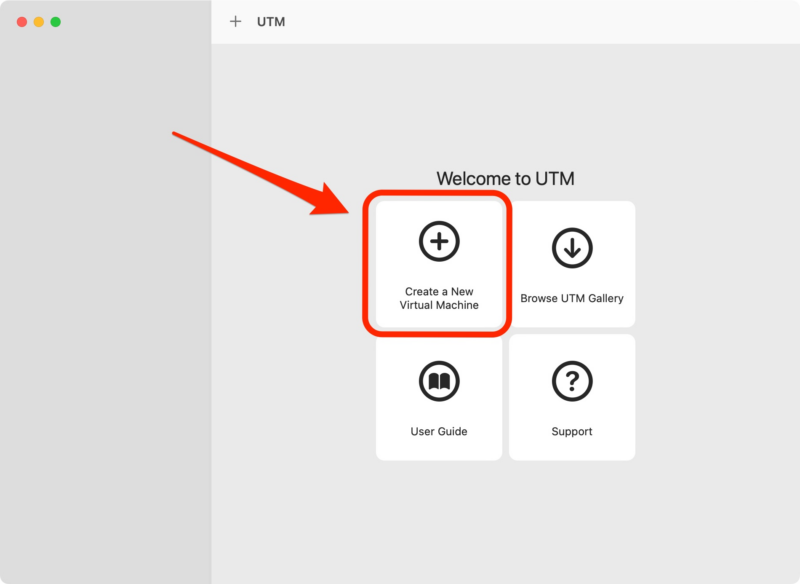Open the Support card

point(572,397)
